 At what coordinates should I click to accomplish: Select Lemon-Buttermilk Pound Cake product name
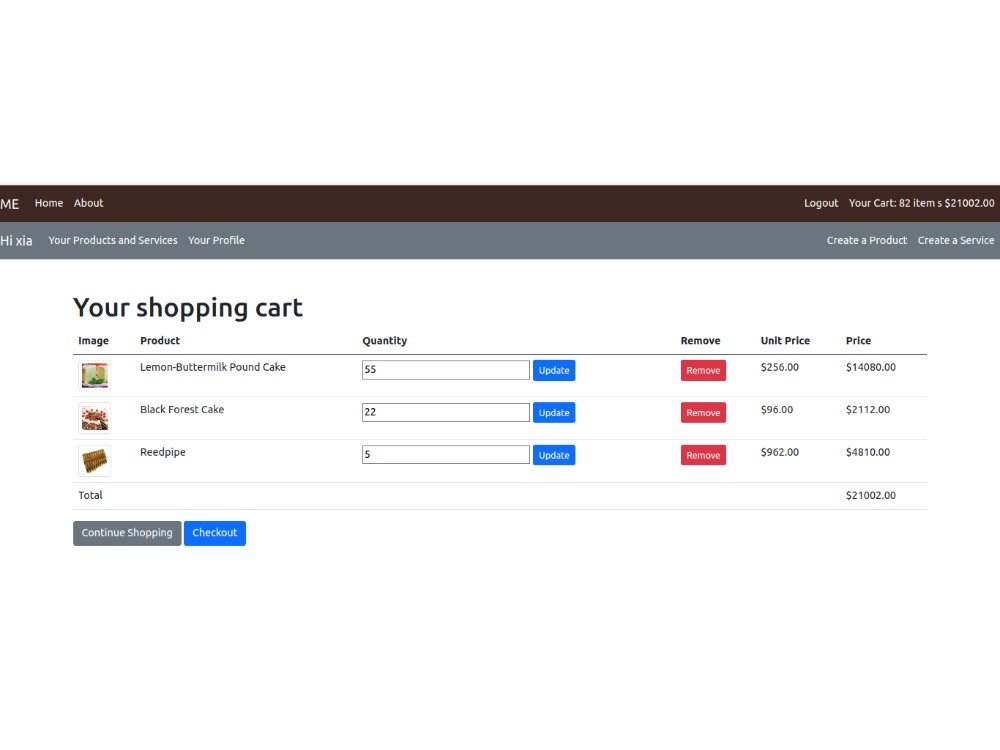point(213,367)
